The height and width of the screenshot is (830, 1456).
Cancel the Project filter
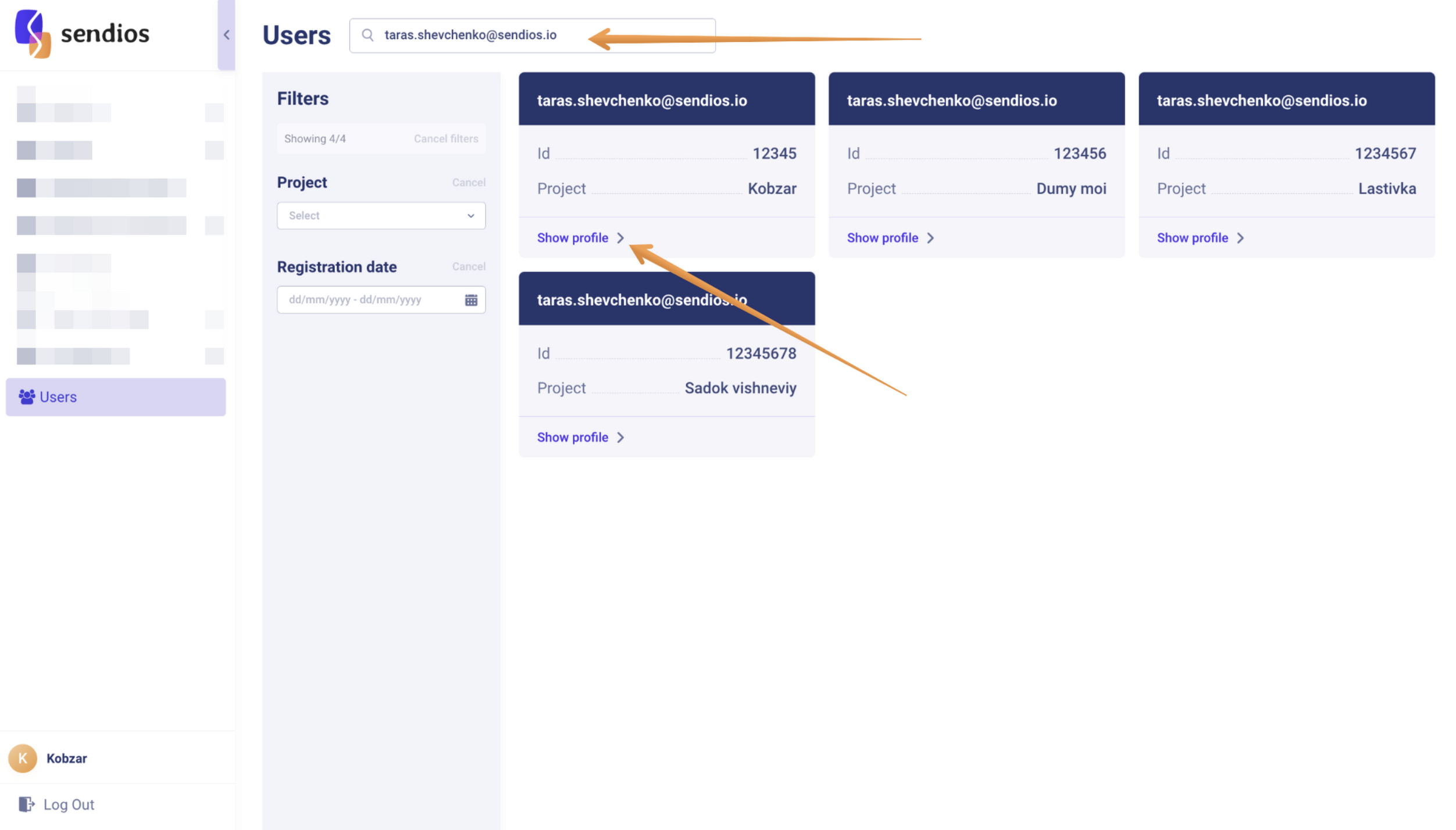468,183
